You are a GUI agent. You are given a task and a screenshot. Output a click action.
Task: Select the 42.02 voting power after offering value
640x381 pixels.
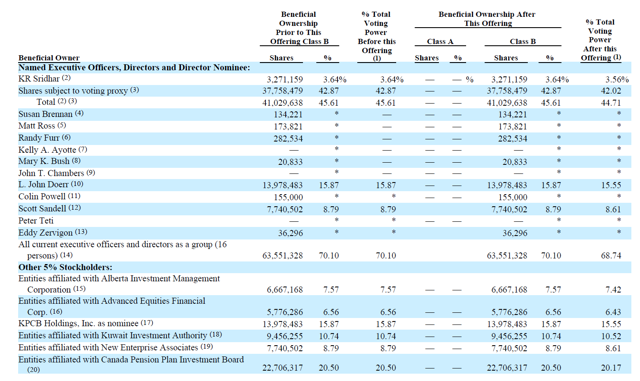[x=611, y=91]
